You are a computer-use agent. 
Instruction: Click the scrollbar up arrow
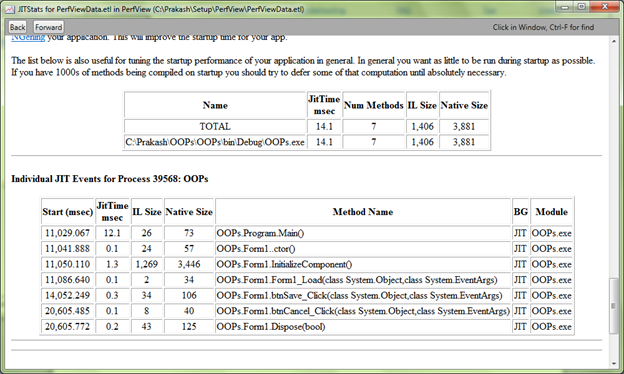point(614,41)
